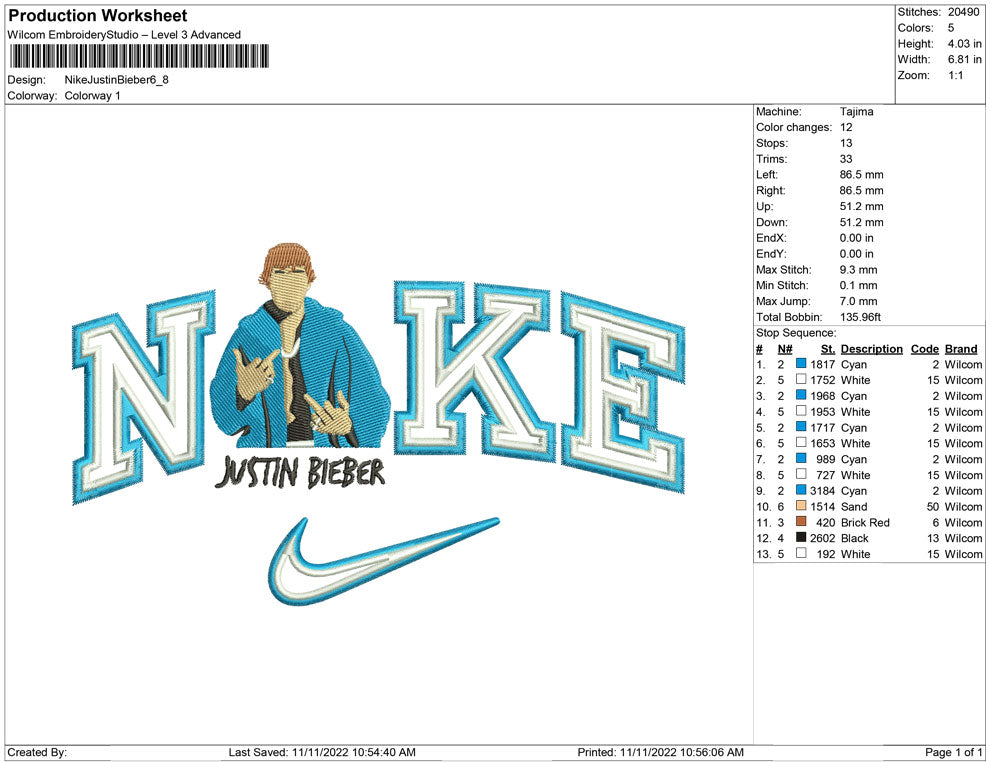Click design name 'NikeJustinBieber6_8'
Viewport: 990px width, 762px height.
pyautogui.click(x=117, y=80)
